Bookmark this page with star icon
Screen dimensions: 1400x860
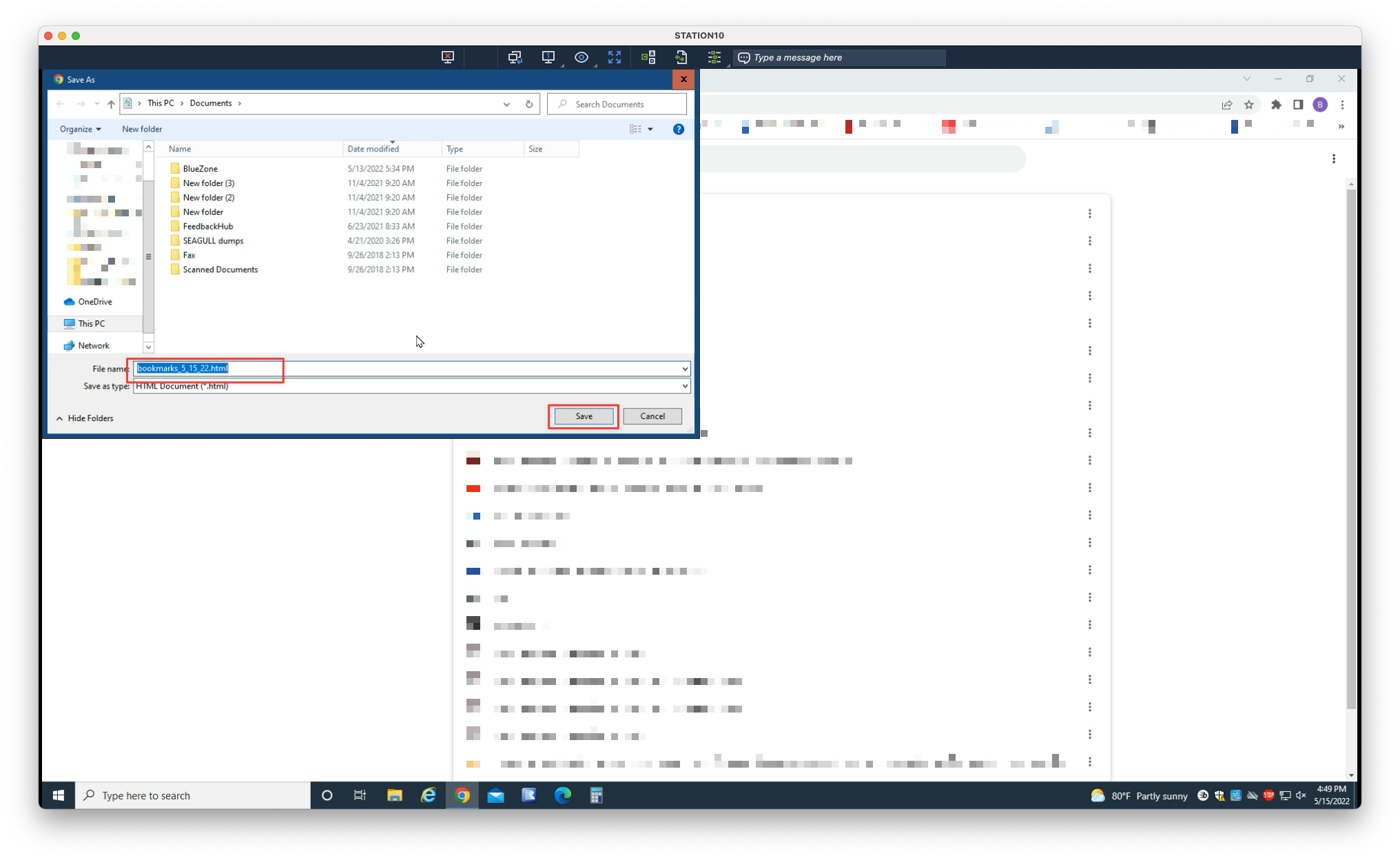[1249, 105]
